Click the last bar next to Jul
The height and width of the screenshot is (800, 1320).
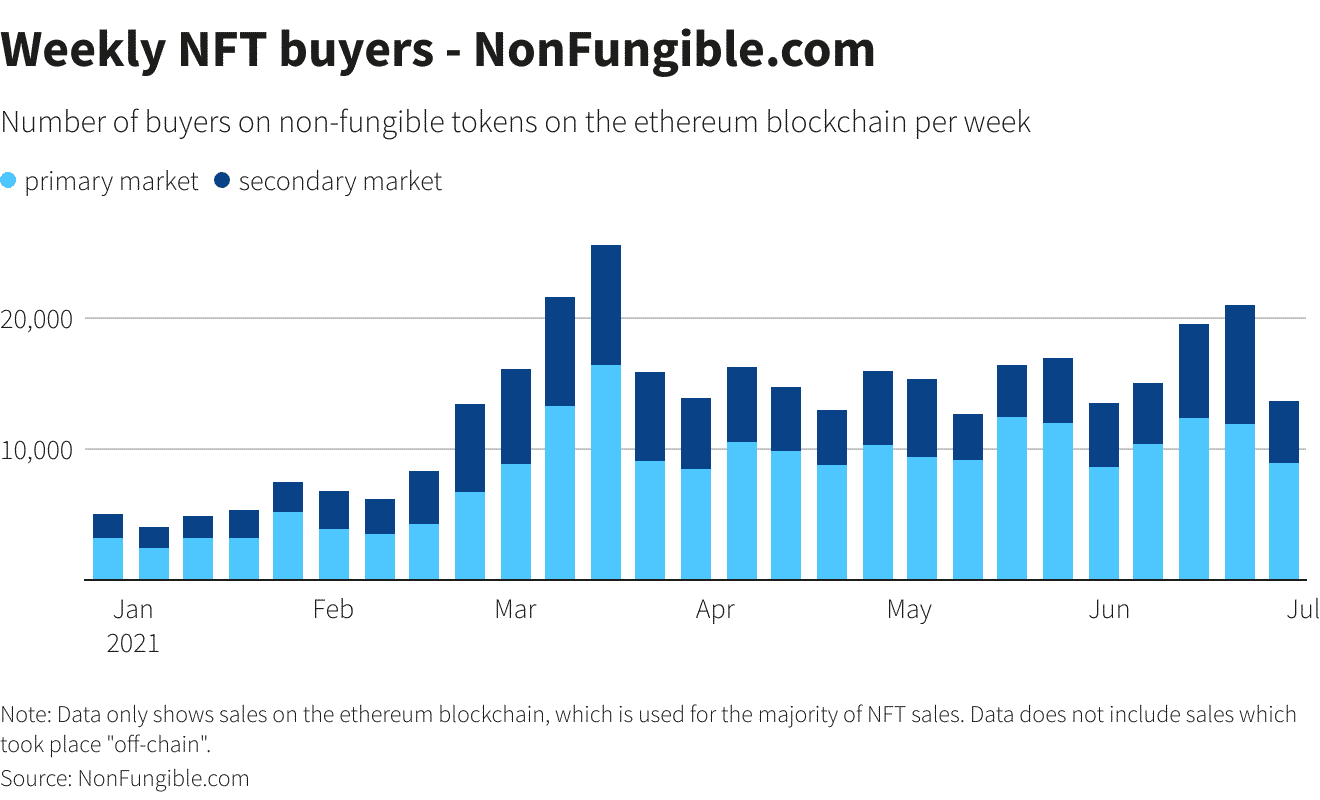tap(1284, 490)
